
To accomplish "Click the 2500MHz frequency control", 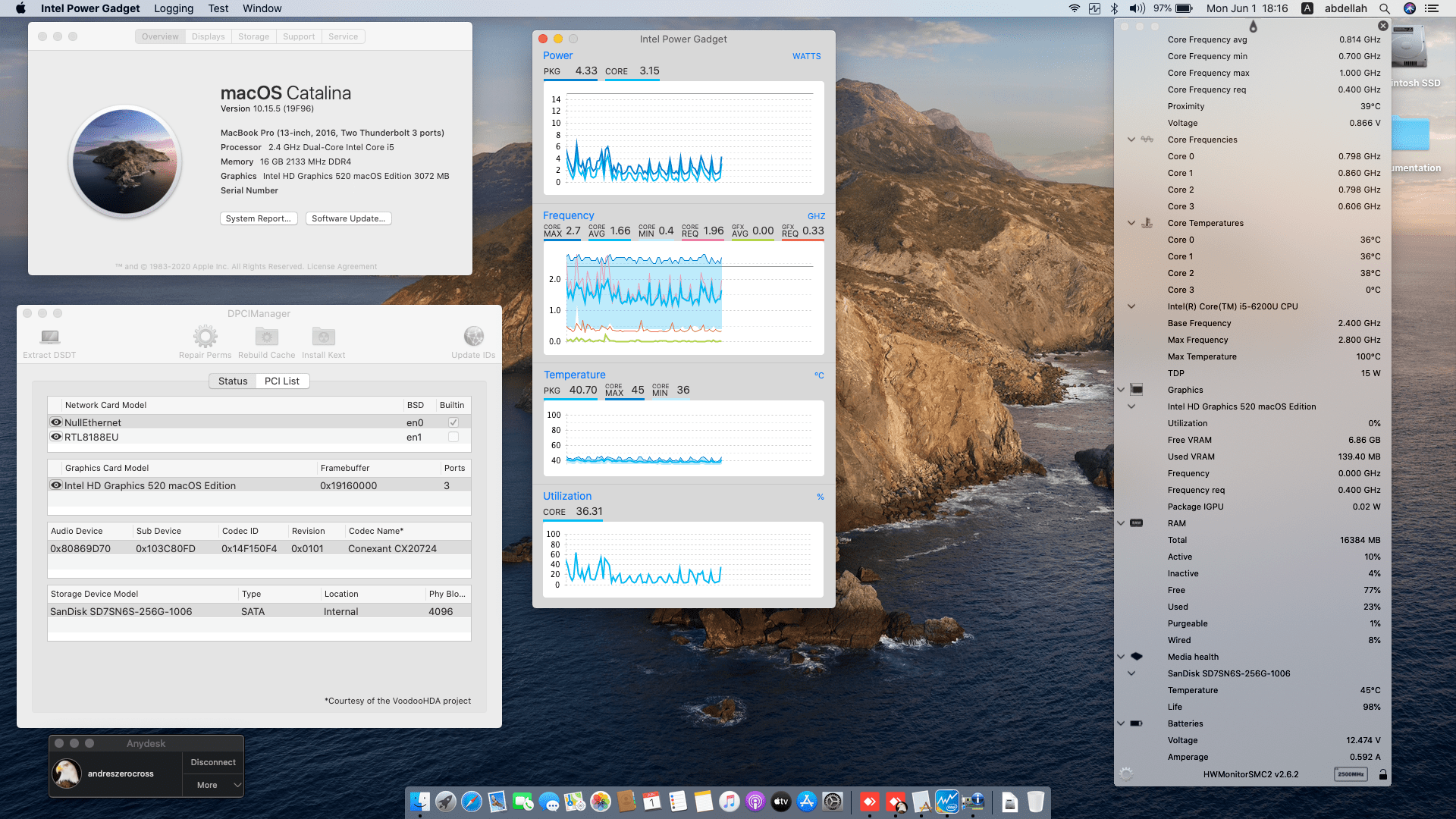I will pyautogui.click(x=1353, y=774).
